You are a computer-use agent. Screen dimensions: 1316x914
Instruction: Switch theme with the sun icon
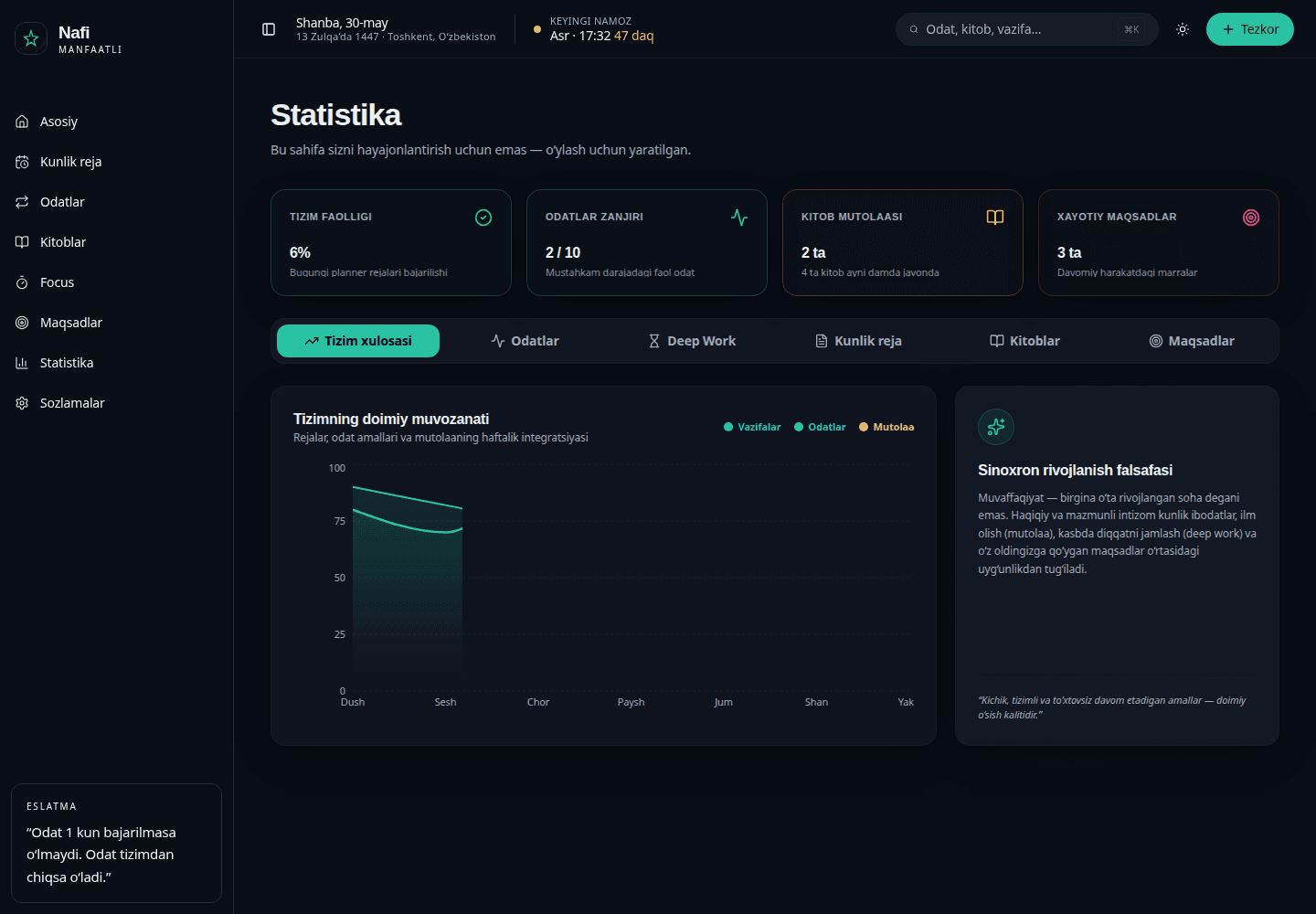1183,29
